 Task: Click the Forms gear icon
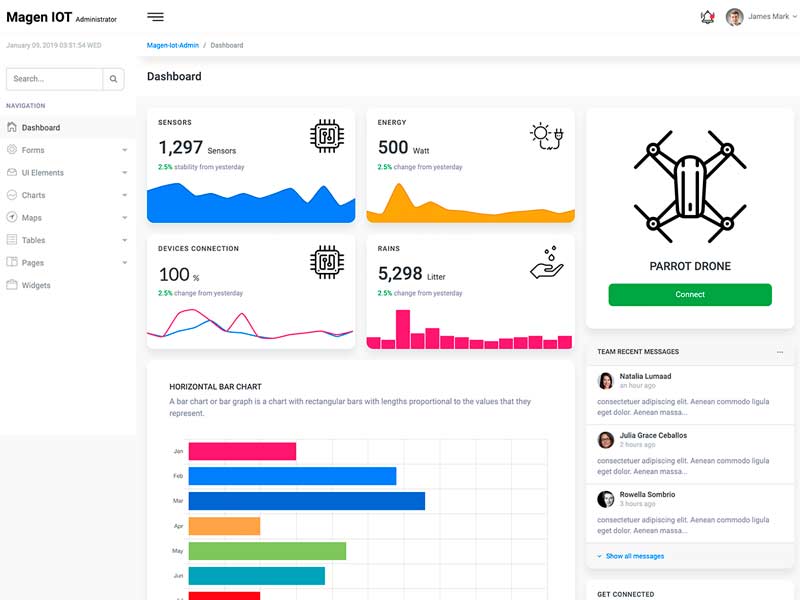coord(12,149)
